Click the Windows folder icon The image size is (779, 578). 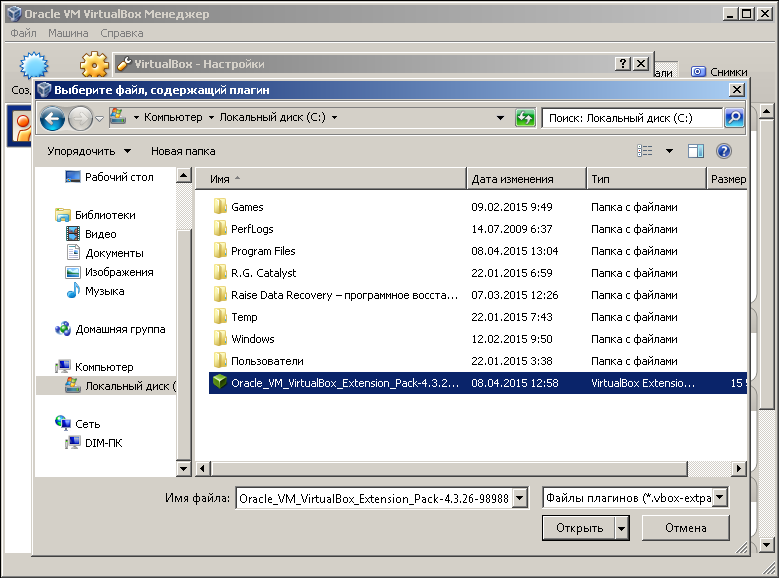pos(220,338)
